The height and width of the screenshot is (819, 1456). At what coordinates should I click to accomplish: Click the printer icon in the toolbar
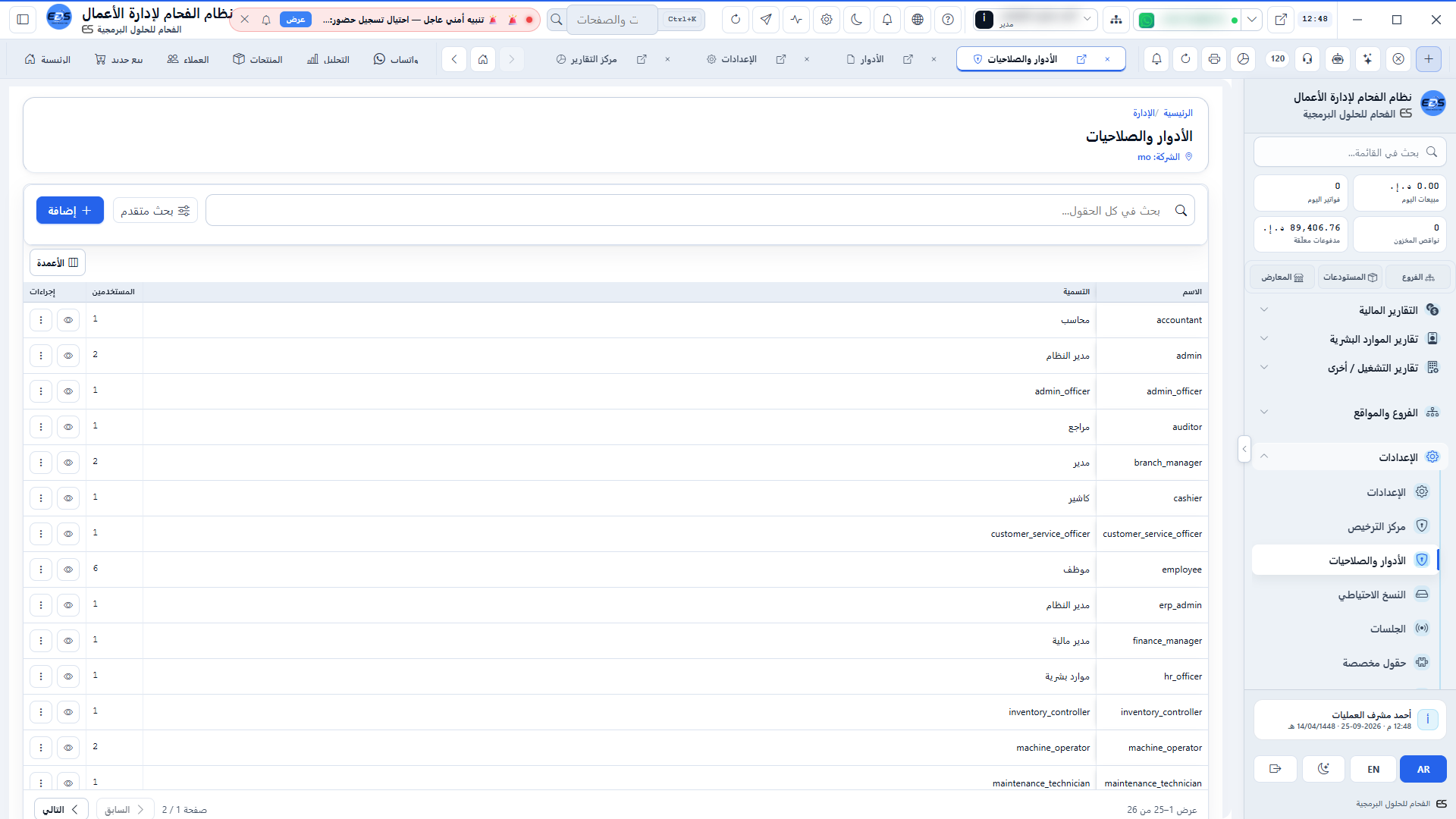1214,59
